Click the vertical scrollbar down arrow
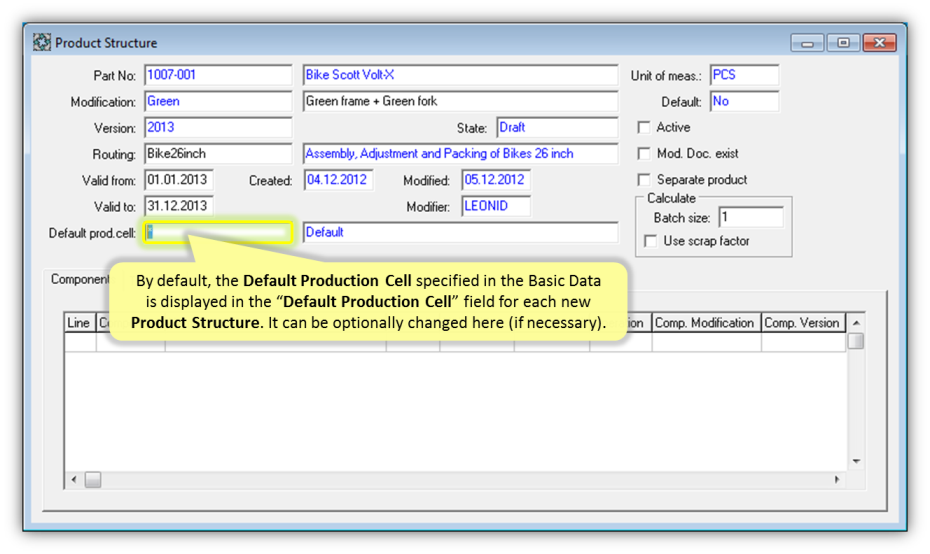 tap(856, 461)
